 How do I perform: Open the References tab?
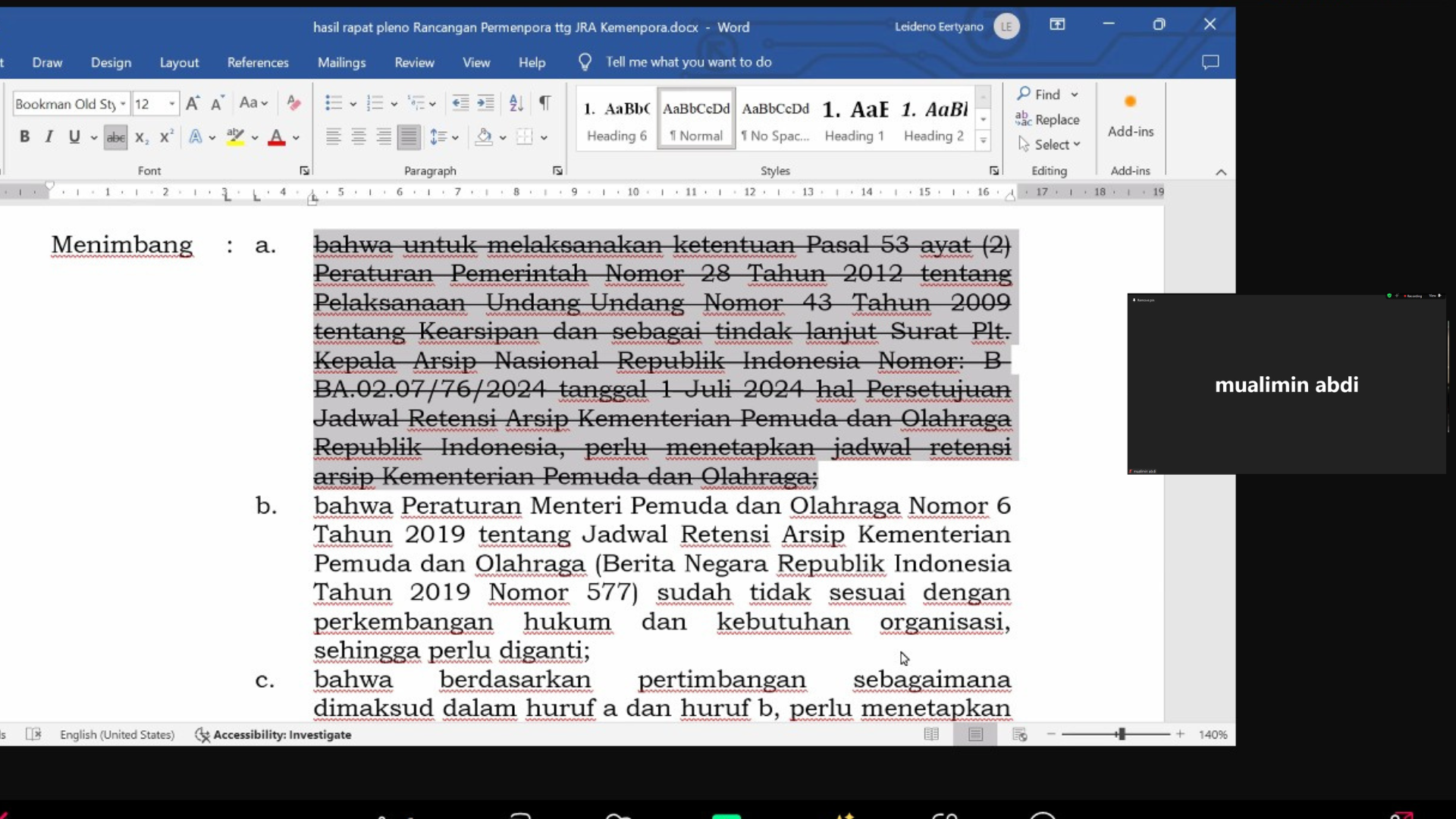[258, 62]
